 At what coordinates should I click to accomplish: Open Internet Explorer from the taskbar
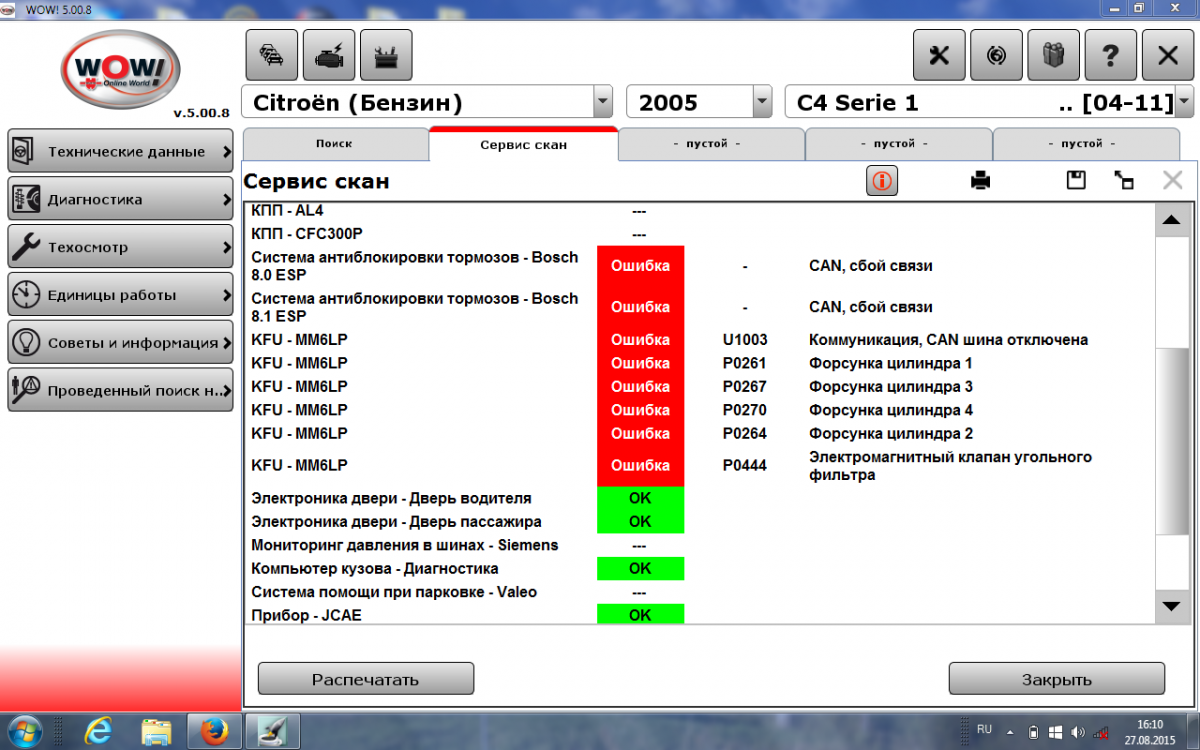[x=98, y=730]
